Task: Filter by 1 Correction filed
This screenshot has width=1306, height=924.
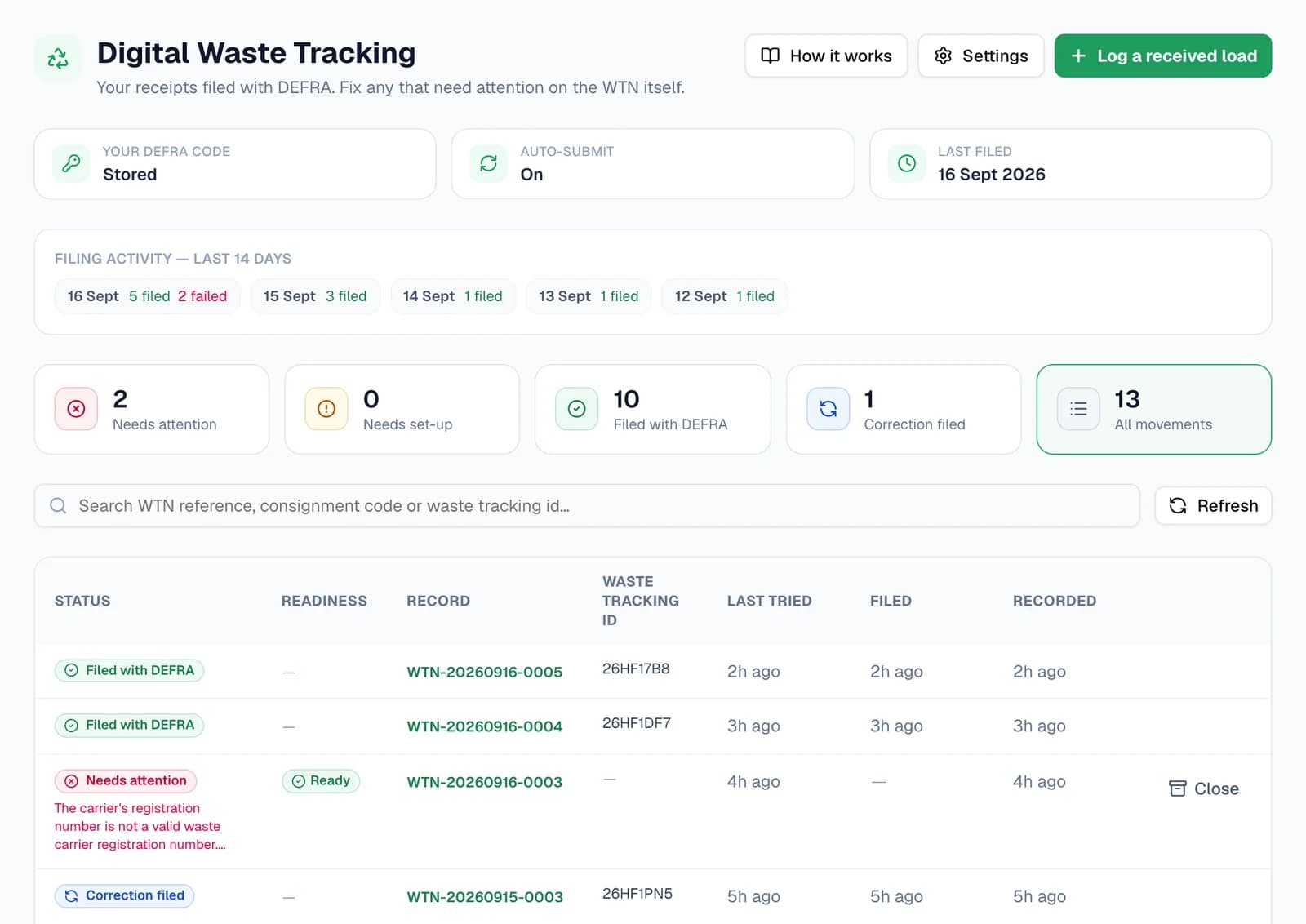Action: pos(904,409)
